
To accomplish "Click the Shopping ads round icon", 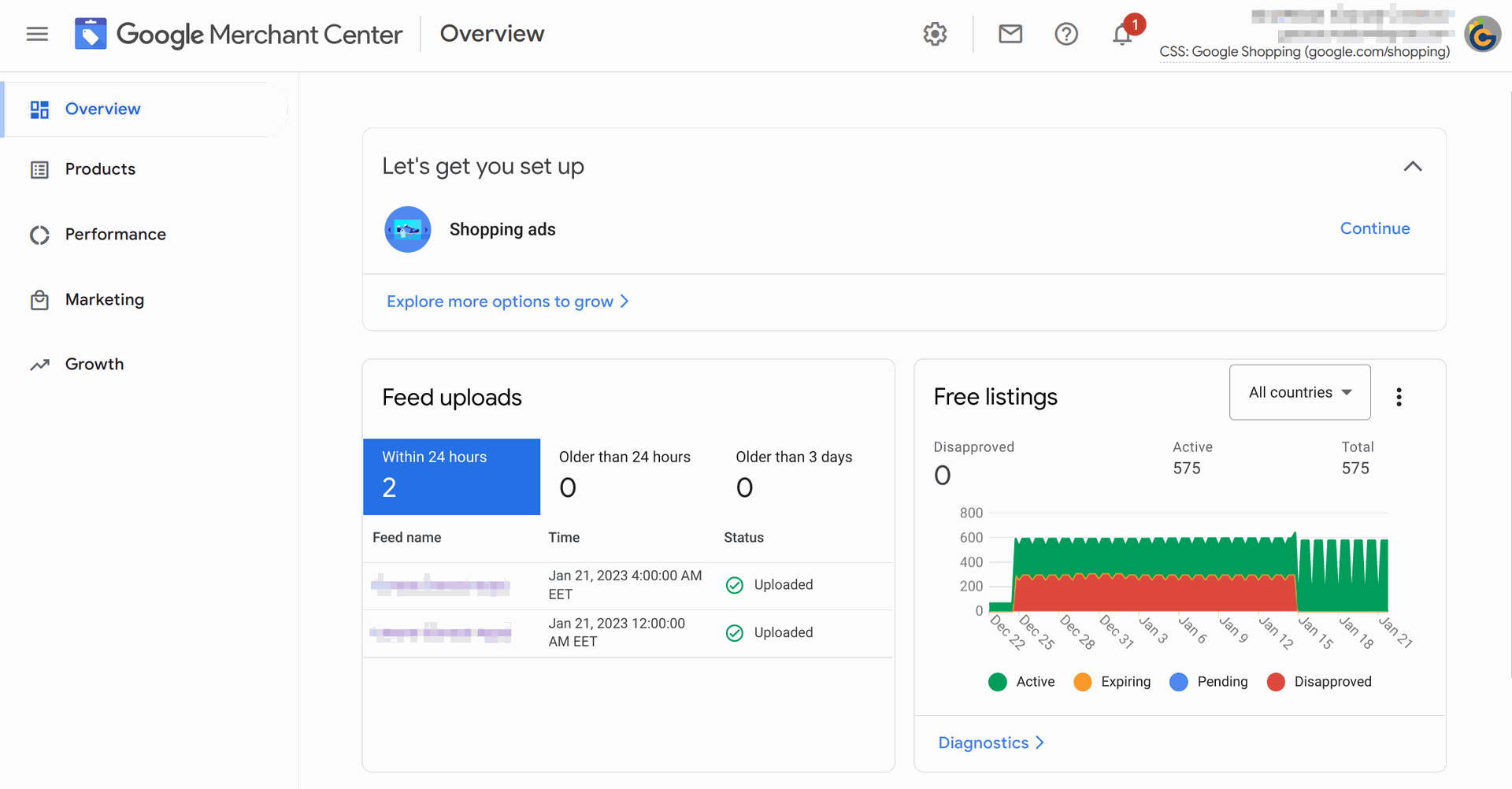I will coord(408,229).
